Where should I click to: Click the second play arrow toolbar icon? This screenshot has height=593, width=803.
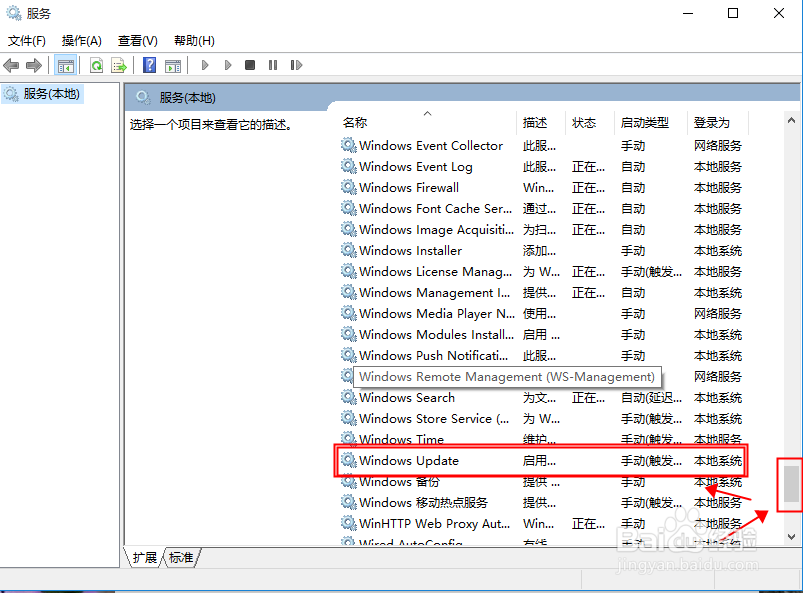(228, 65)
